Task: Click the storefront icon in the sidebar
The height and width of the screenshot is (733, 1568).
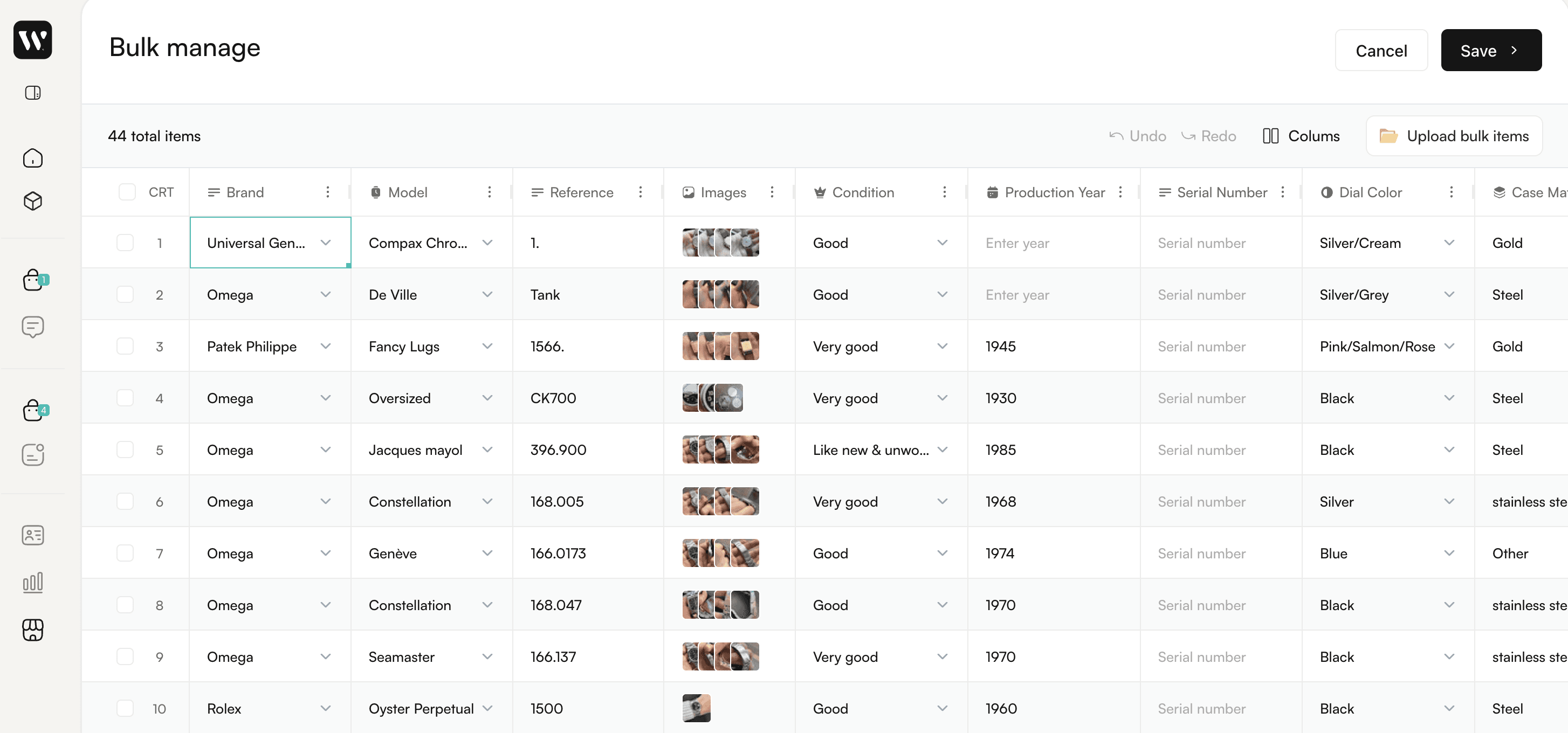Action: [33, 630]
